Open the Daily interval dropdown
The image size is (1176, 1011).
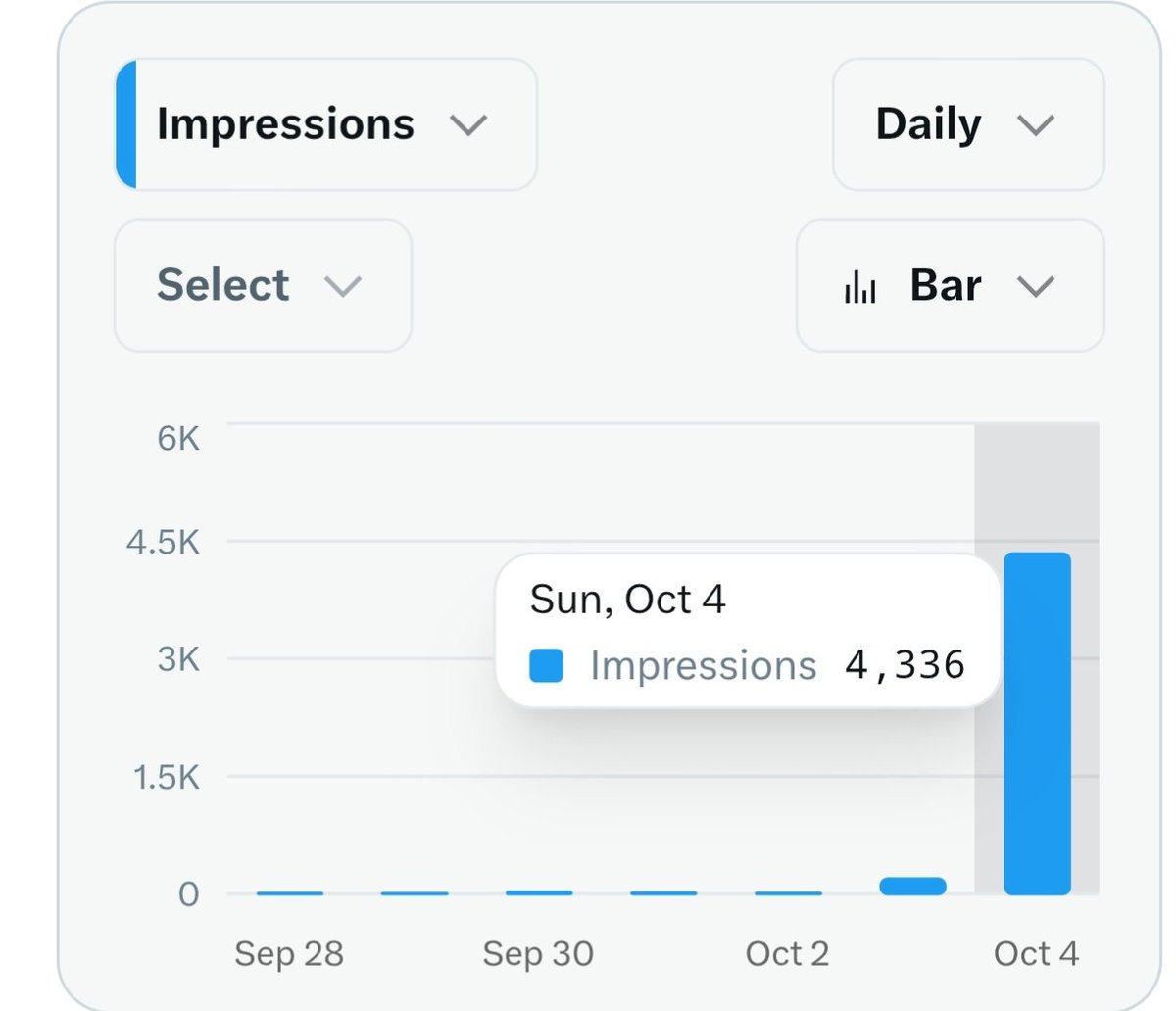click(x=968, y=124)
